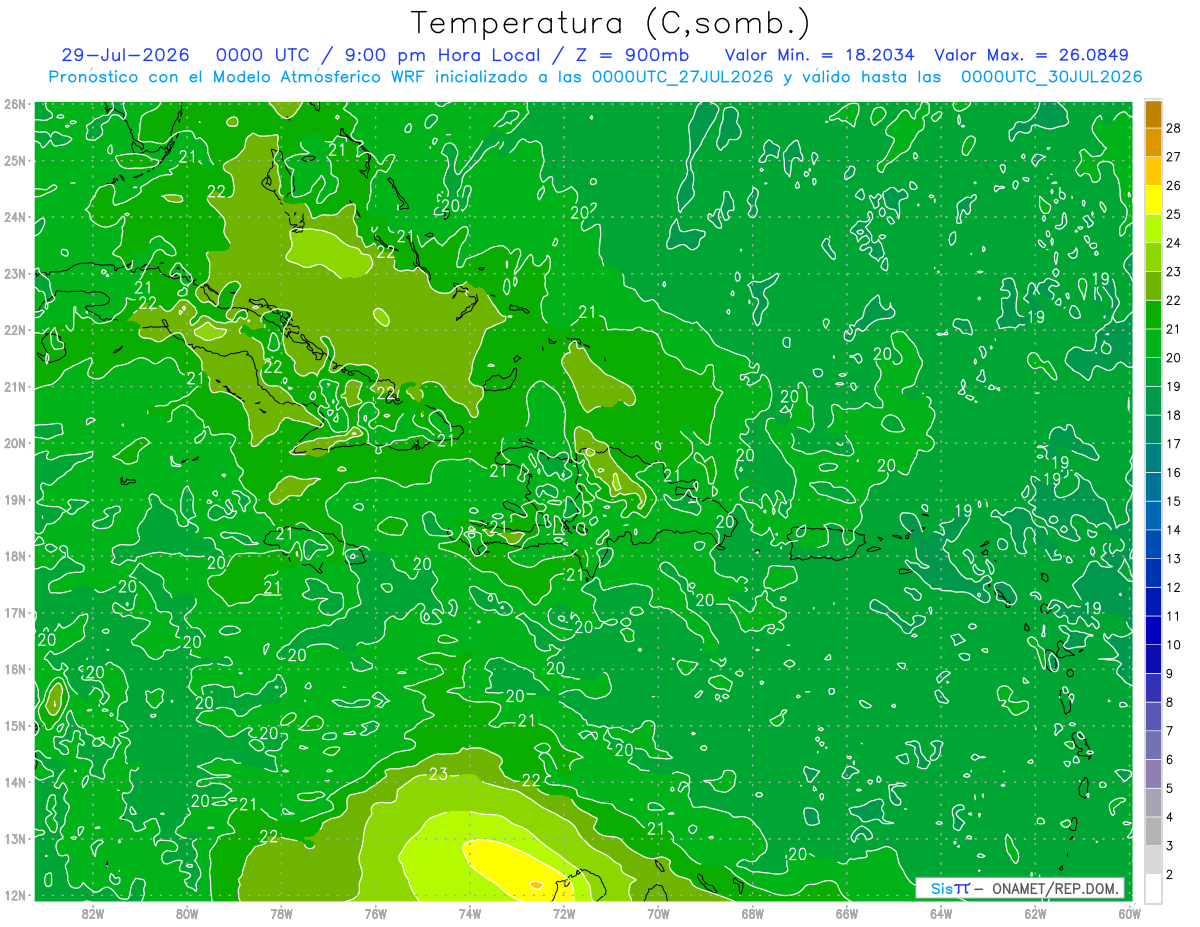This screenshot has width=1200, height=927.
Task: Click the '60W' longitude axis label
Action: coord(1129,913)
